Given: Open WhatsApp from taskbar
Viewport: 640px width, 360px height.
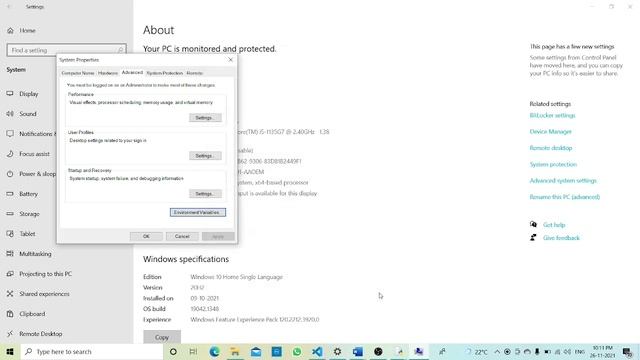Looking at the screenshot, I should (x=297, y=351).
